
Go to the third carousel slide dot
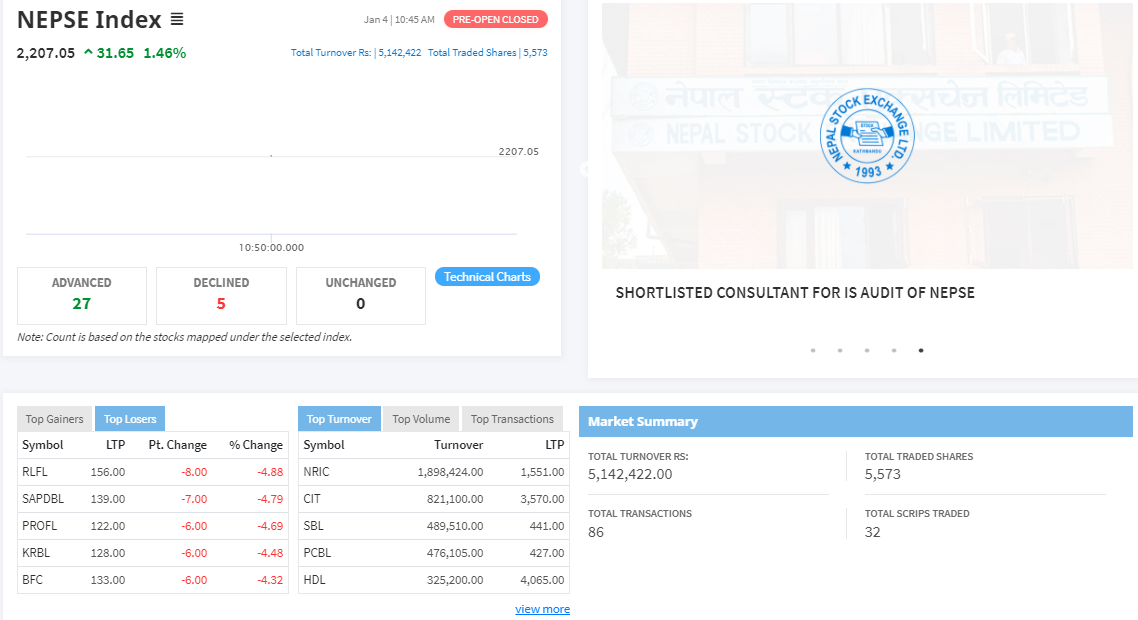tap(867, 351)
